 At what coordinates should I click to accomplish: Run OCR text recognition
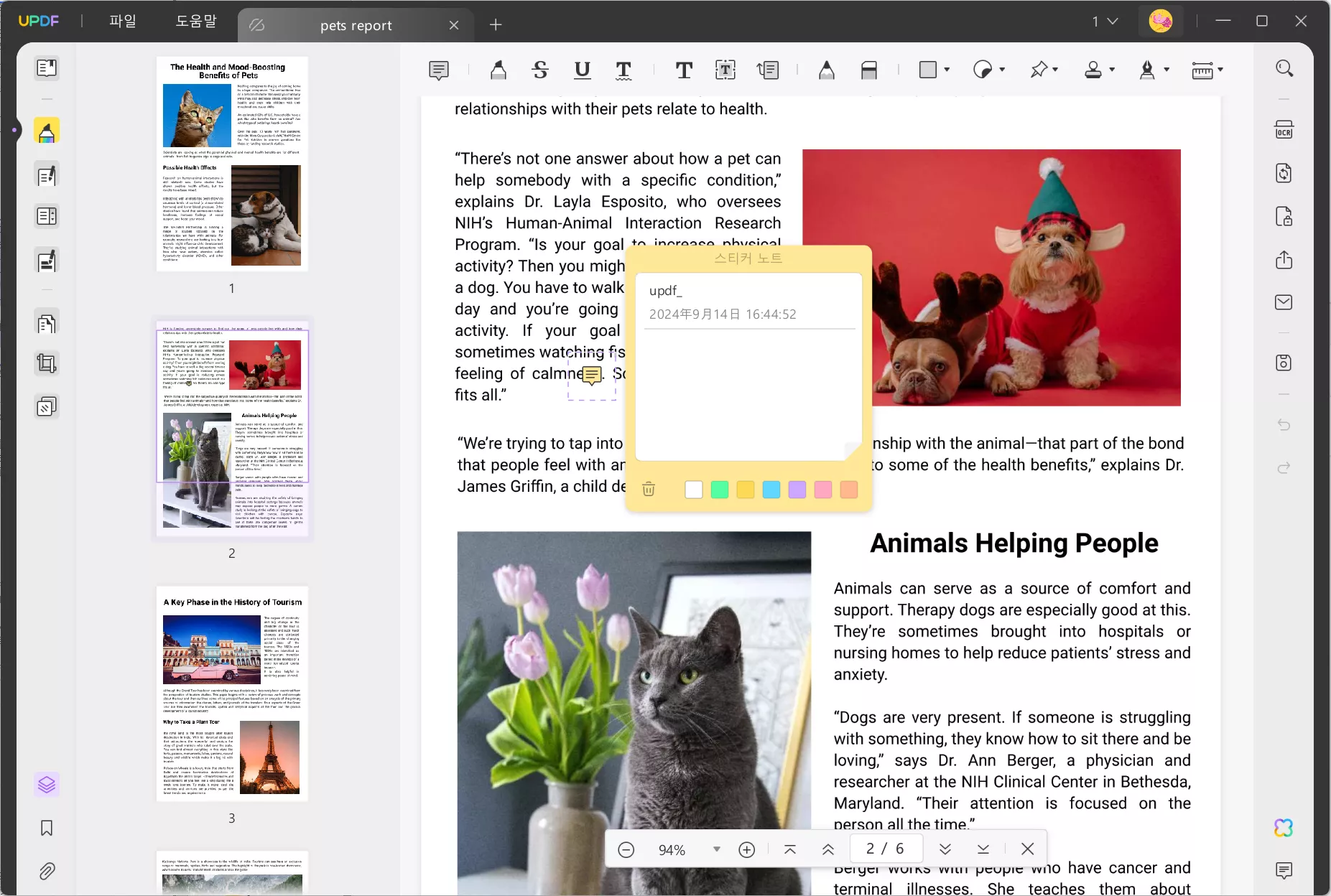click(x=1284, y=130)
